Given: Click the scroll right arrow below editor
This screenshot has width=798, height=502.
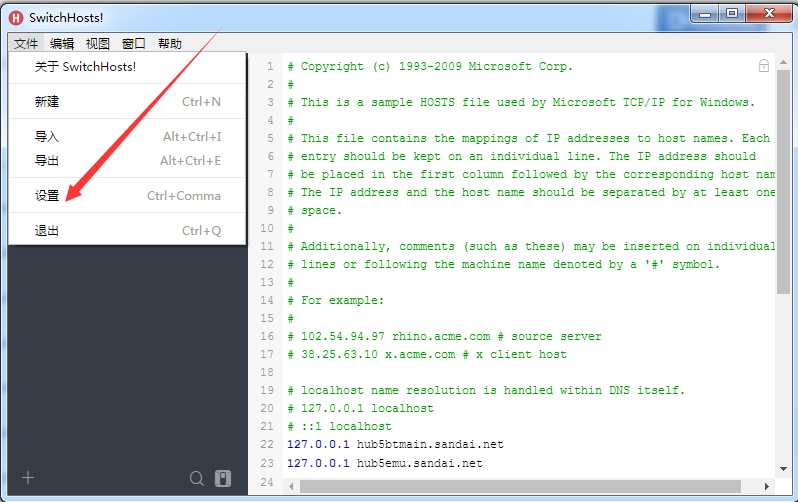Looking at the screenshot, I should (x=766, y=486).
